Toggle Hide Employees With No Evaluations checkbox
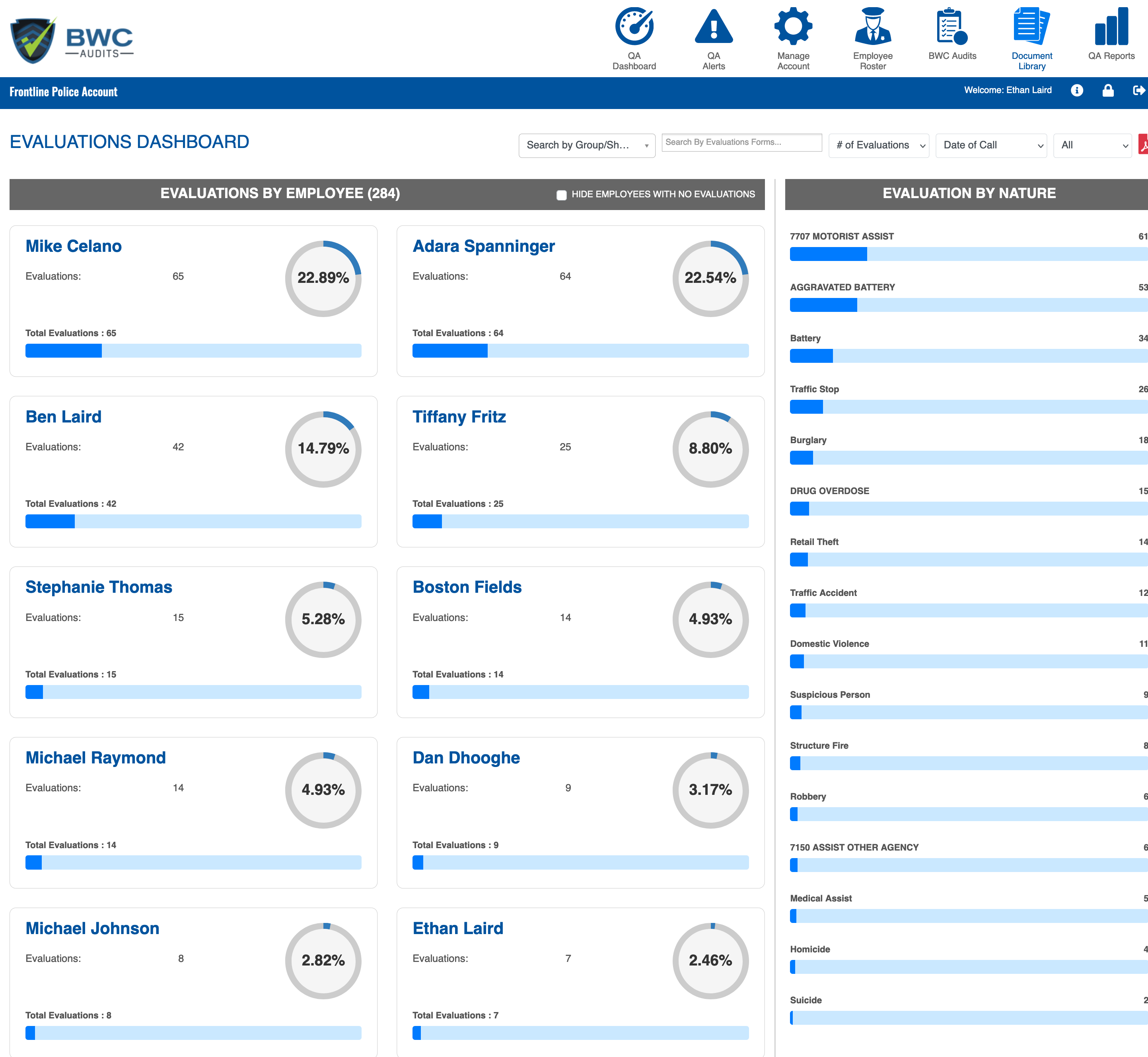The image size is (1148, 1057). (x=561, y=195)
